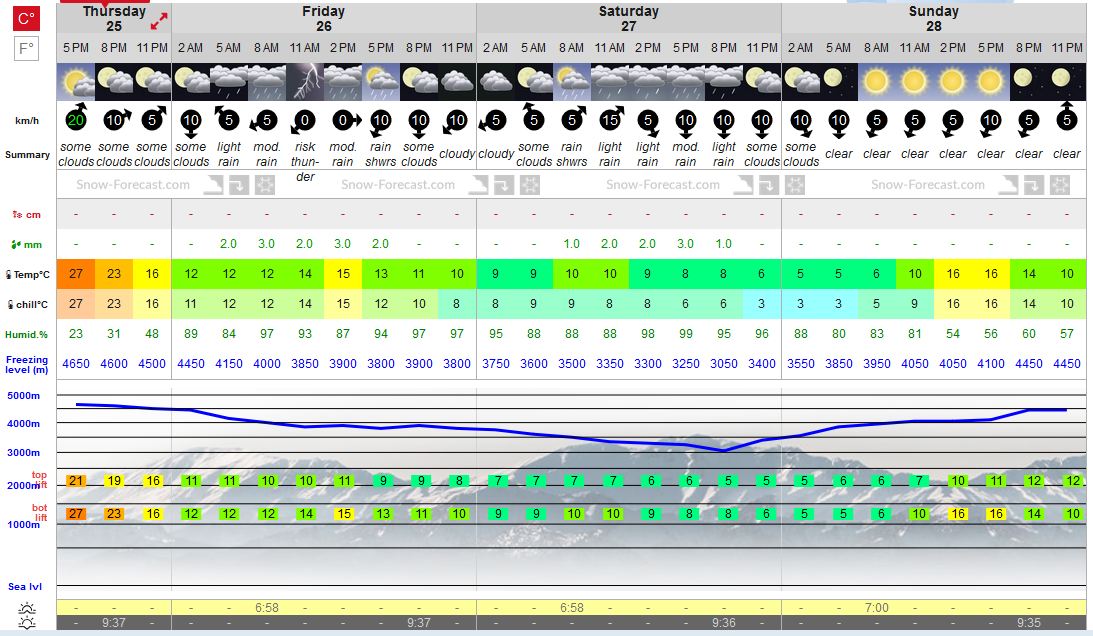The image size is (1093, 636).
Task: Click yellow Temp cell 15 for Friday 2 PM
Action: pyautogui.click(x=343, y=274)
